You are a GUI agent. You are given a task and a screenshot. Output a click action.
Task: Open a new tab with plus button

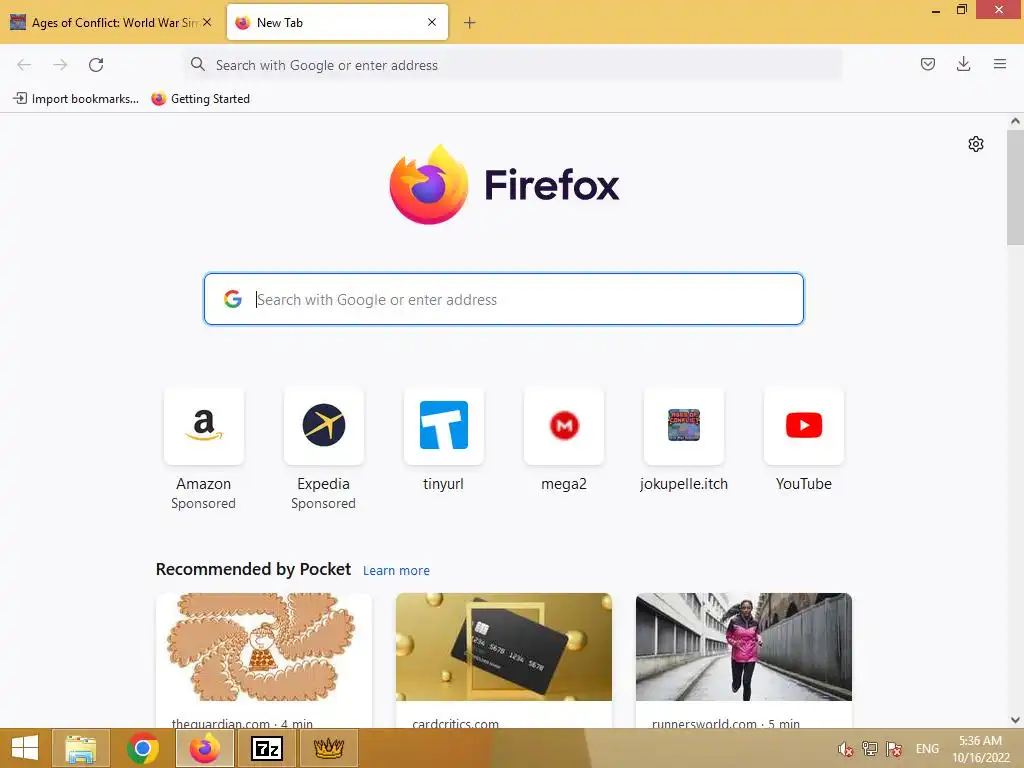tap(470, 23)
